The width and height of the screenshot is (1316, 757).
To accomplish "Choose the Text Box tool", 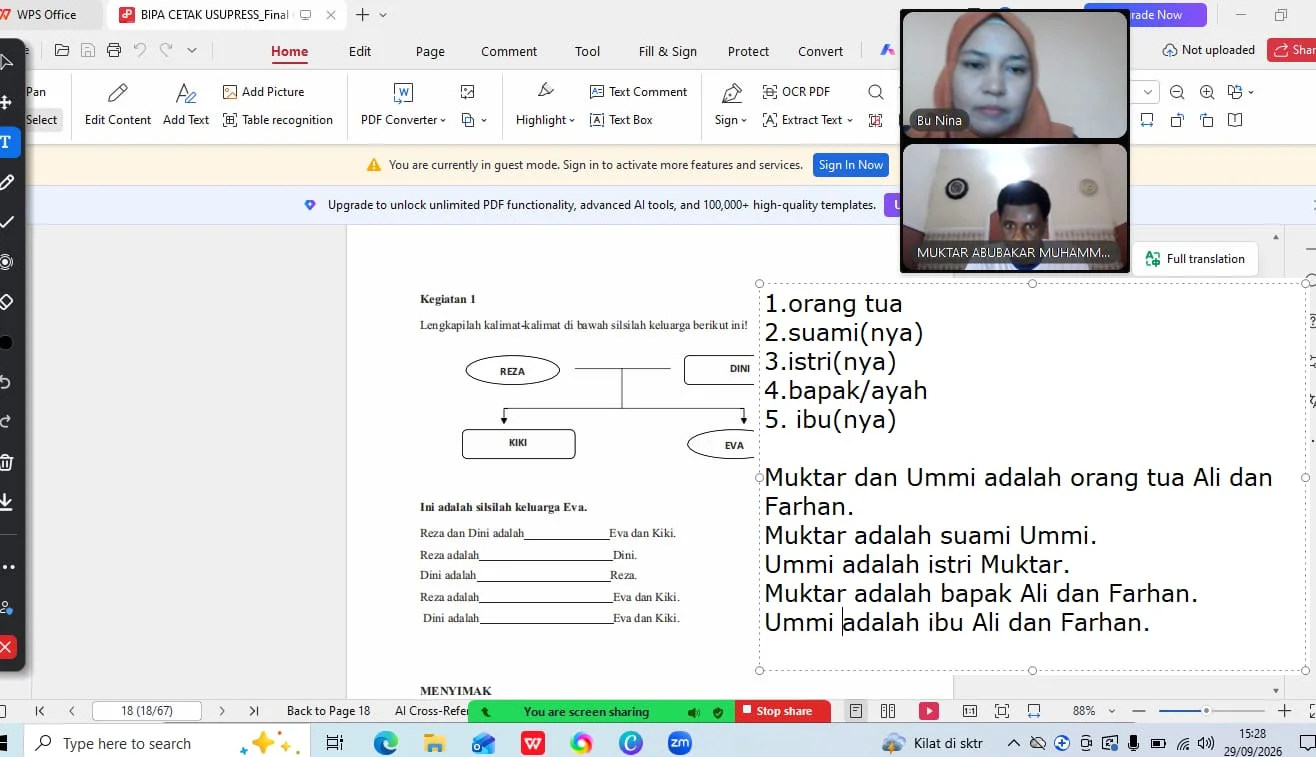I will point(620,120).
